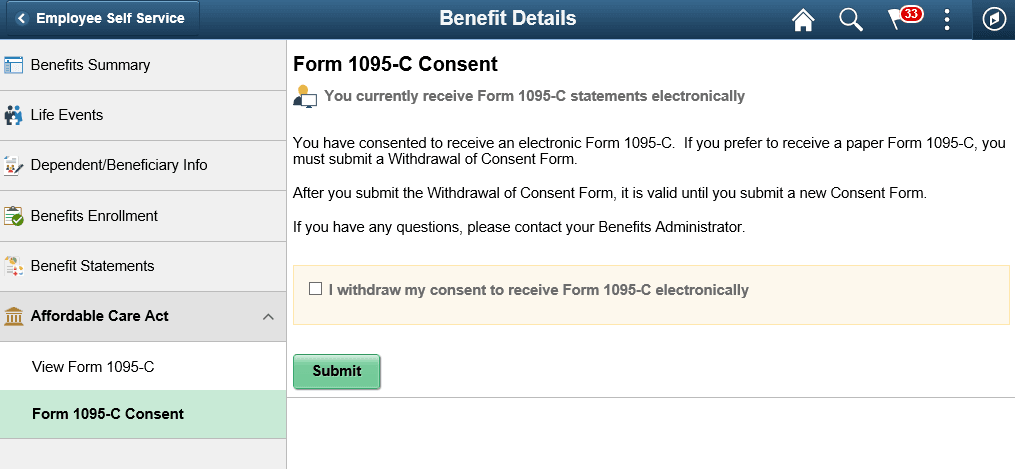Click the withdraw consent label text
The height and width of the screenshot is (469, 1015).
[539, 290]
